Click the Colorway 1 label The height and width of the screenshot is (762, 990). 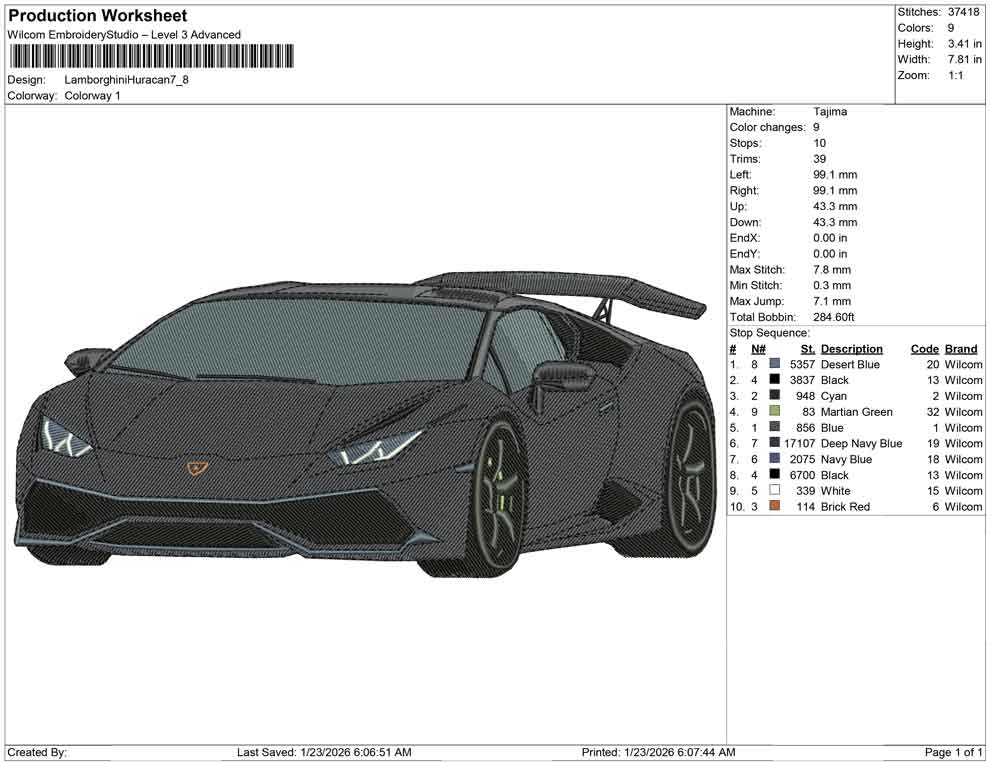[x=95, y=96]
